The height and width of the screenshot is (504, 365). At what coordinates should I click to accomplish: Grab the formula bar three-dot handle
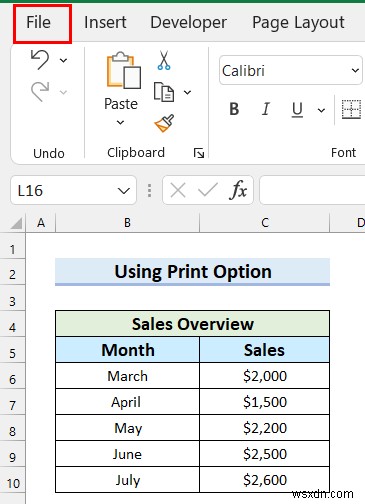pos(149,191)
